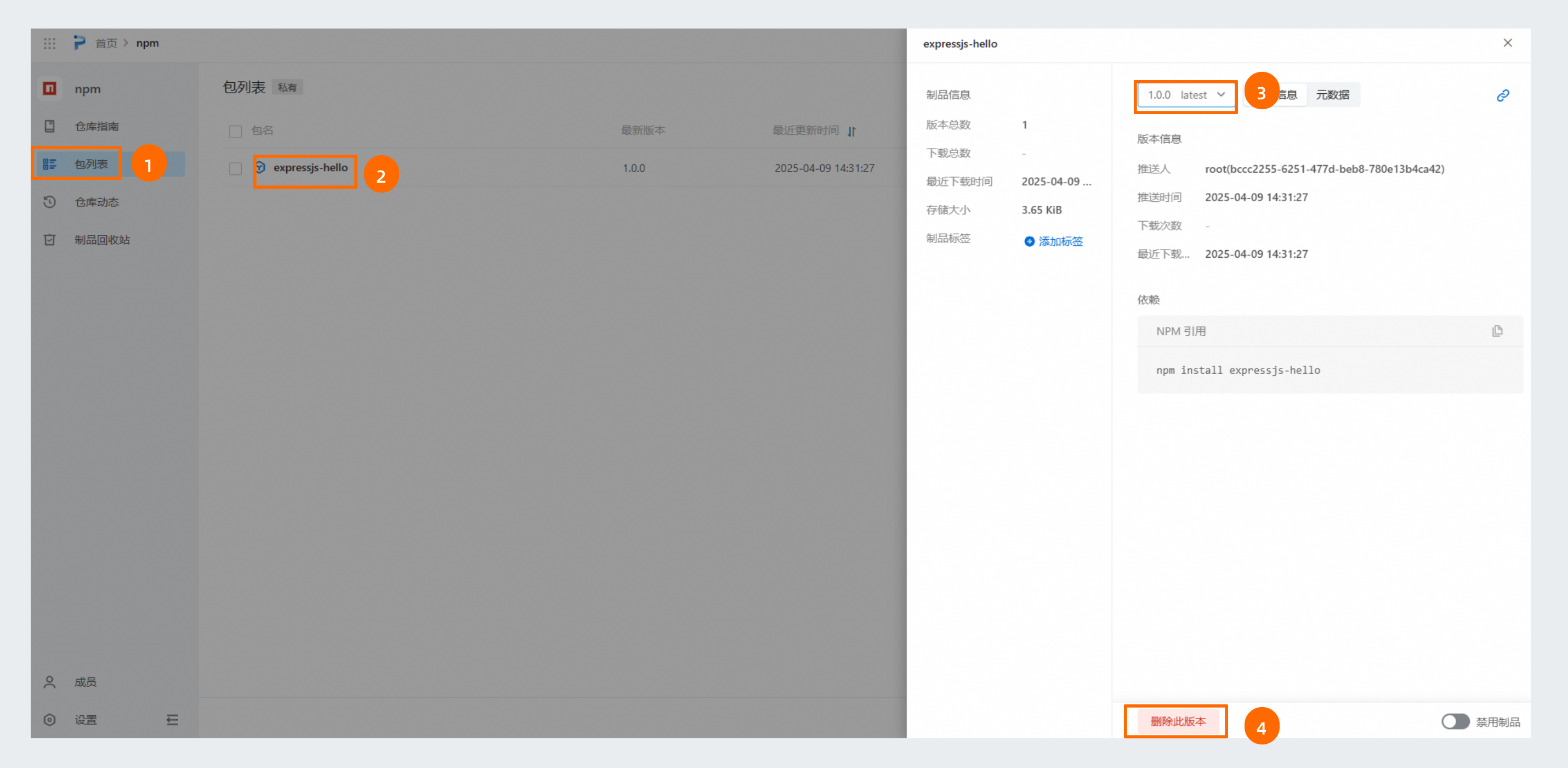Open the 仓库指南 sidebar icon
This screenshot has width=1568, height=768.
(x=50, y=126)
